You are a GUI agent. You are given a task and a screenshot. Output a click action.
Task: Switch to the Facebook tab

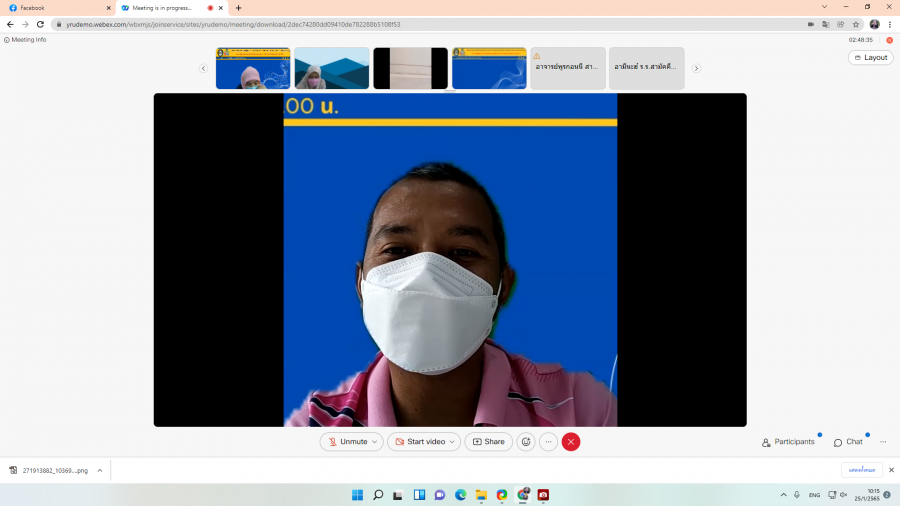click(55, 7)
